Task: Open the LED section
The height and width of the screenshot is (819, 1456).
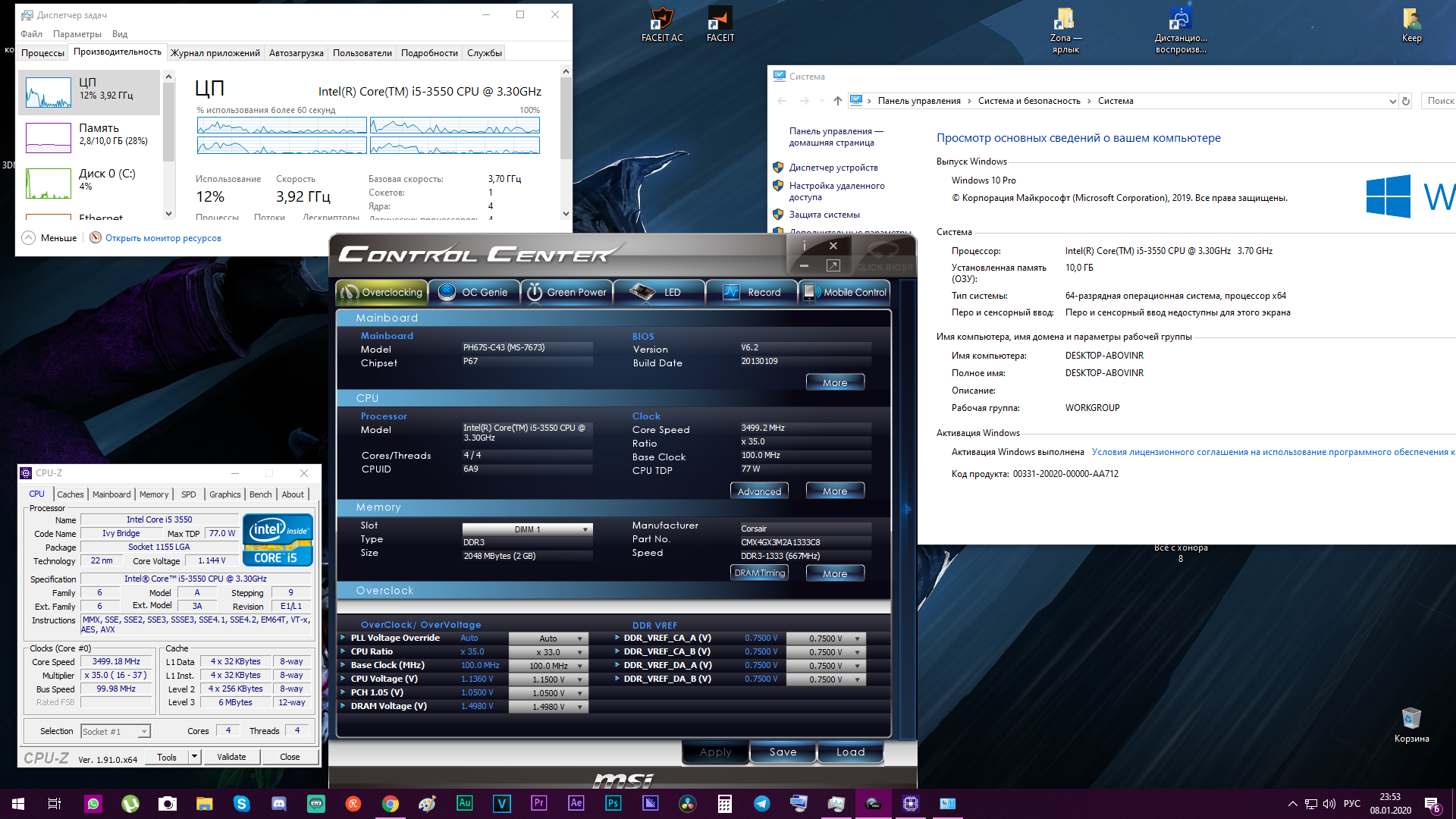Action: (659, 292)
